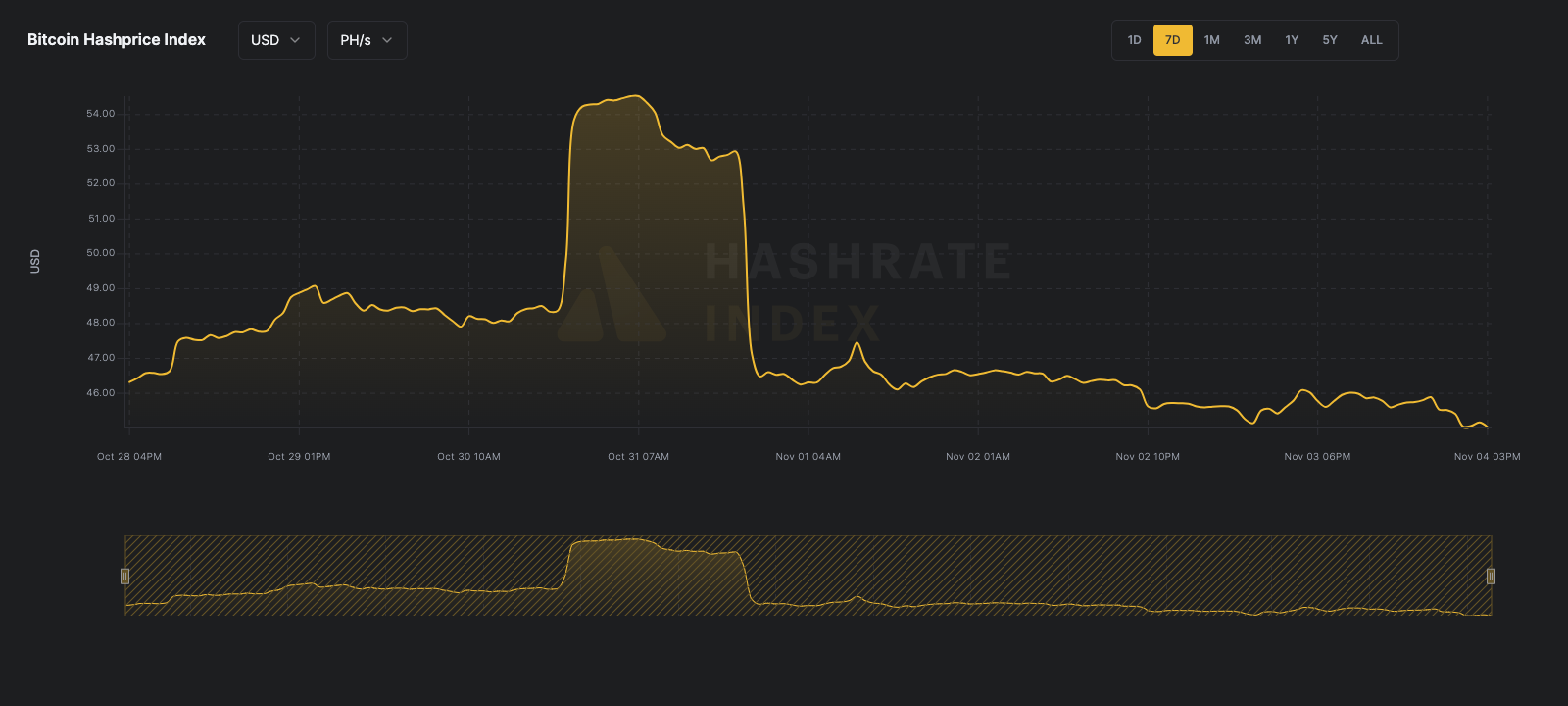Screen dimensions: 1568x706
Task: Choose the 5Y time range
Action: coord(1330,40)
